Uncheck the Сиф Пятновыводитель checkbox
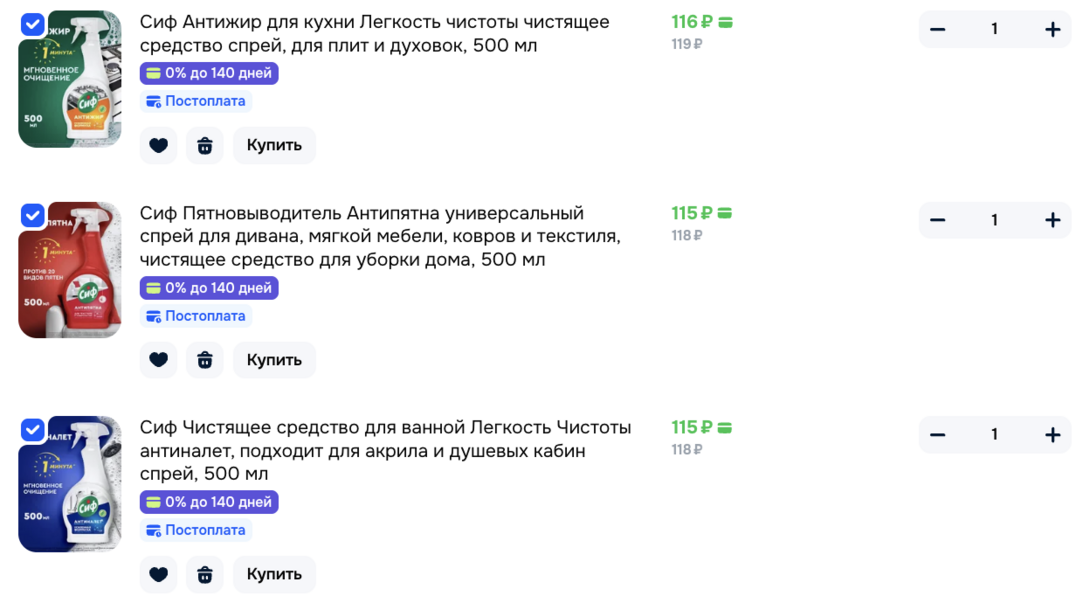This screenshot has width=1090, height=596. point(32,216)
